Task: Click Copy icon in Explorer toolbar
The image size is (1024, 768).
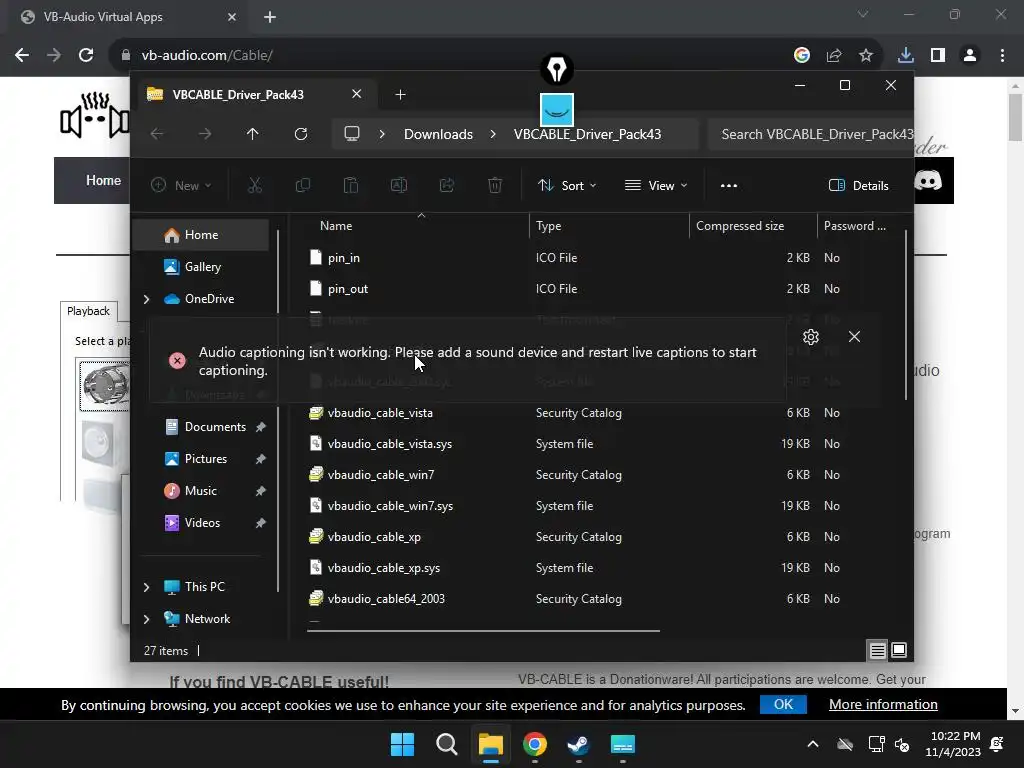Action: pos(302,185)
